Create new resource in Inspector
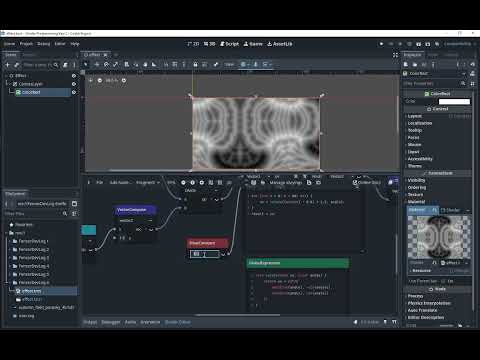Screen dimensions: 480x360 [406, 64]
